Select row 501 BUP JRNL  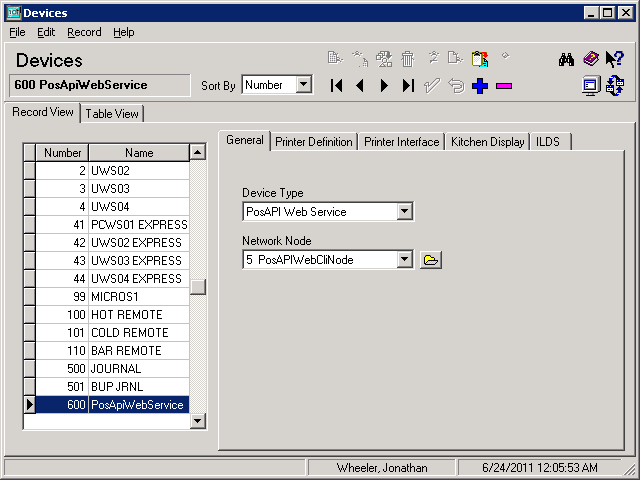pos(113,386)
